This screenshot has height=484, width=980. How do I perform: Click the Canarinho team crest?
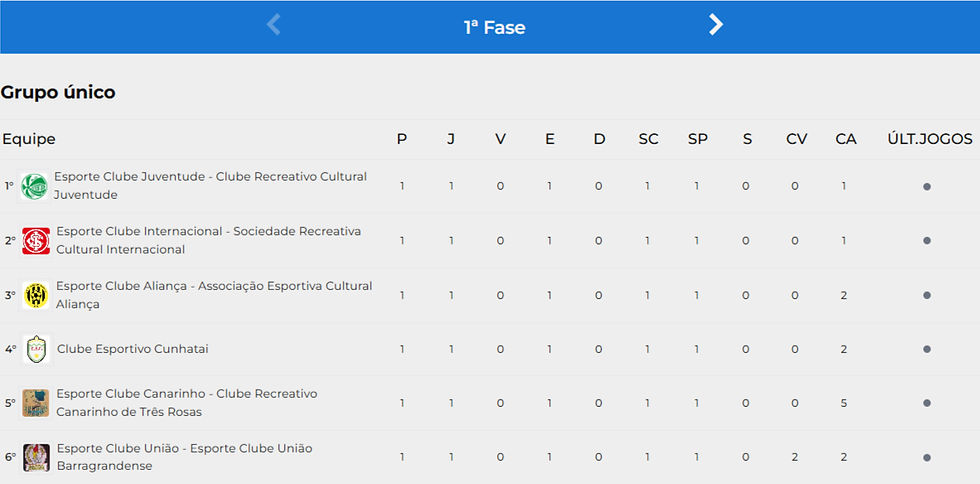click(36, 403)
